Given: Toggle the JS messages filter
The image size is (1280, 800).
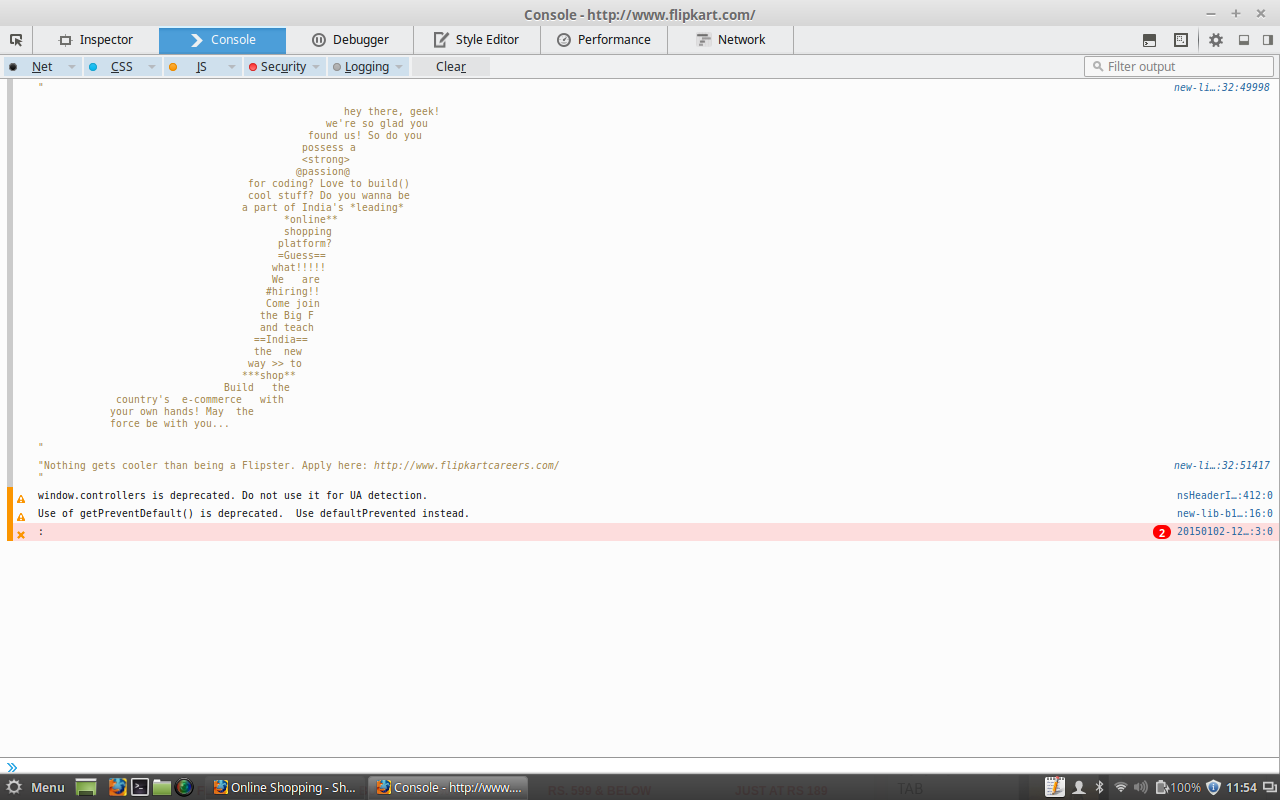Looking at the screenshot, I should pyautogui.click(x=193, y=66).
